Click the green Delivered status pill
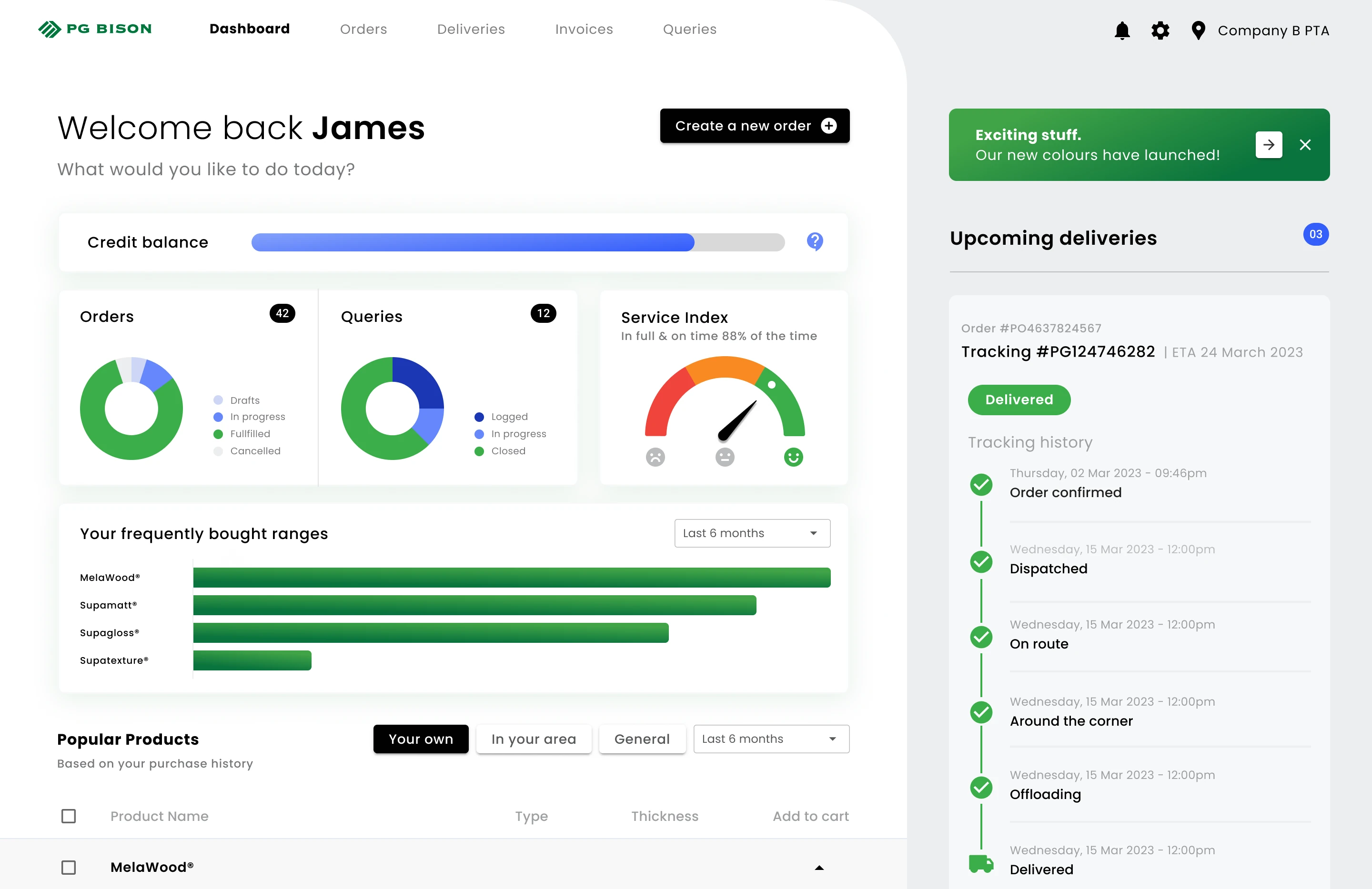The image size is (1372, 889). [1019, 400]
